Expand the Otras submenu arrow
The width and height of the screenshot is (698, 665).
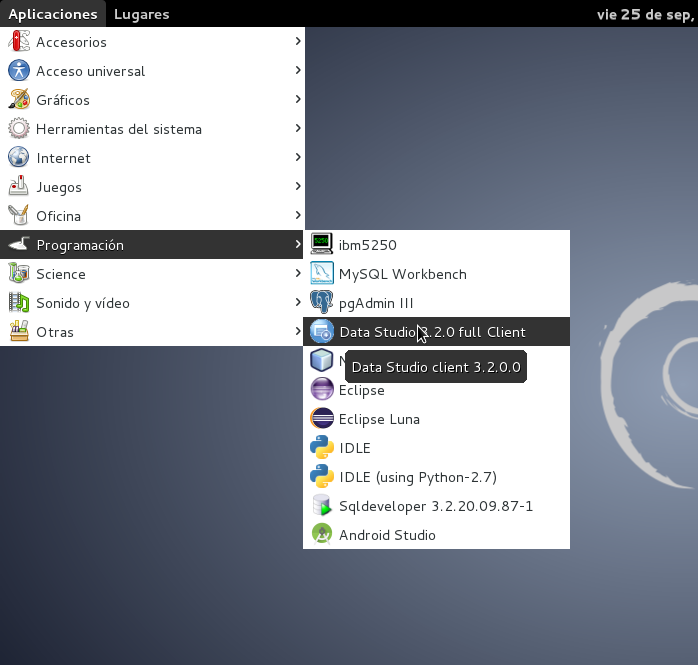[298, 331]
